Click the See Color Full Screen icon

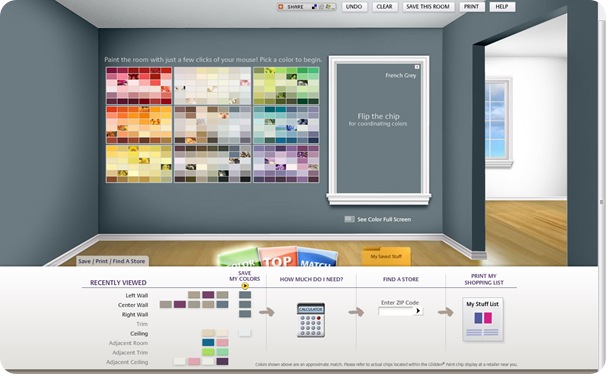[x=349, y=219]
